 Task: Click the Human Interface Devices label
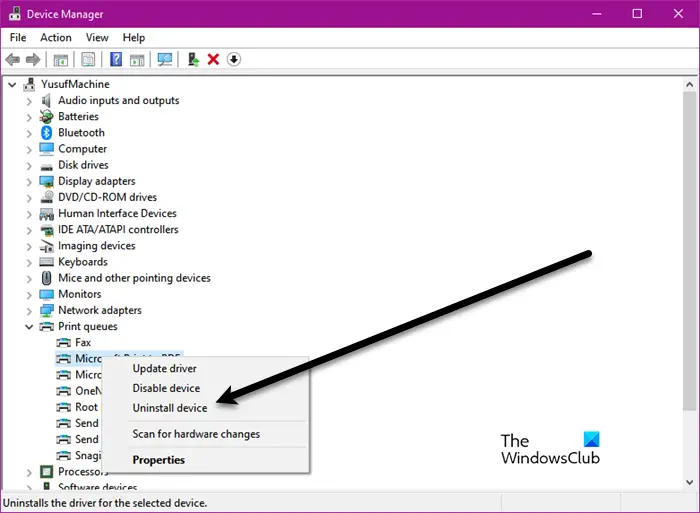pos(117,213)
